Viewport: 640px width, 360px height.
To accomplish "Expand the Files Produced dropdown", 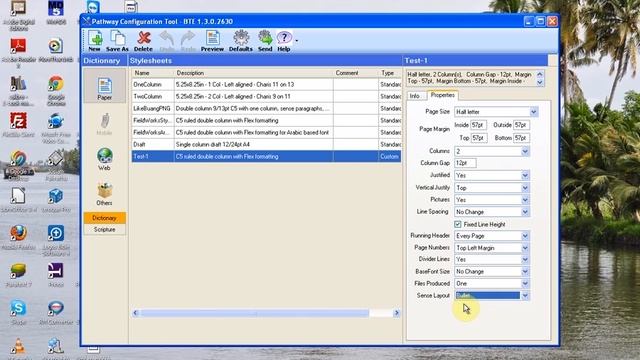I will [525, 283].
